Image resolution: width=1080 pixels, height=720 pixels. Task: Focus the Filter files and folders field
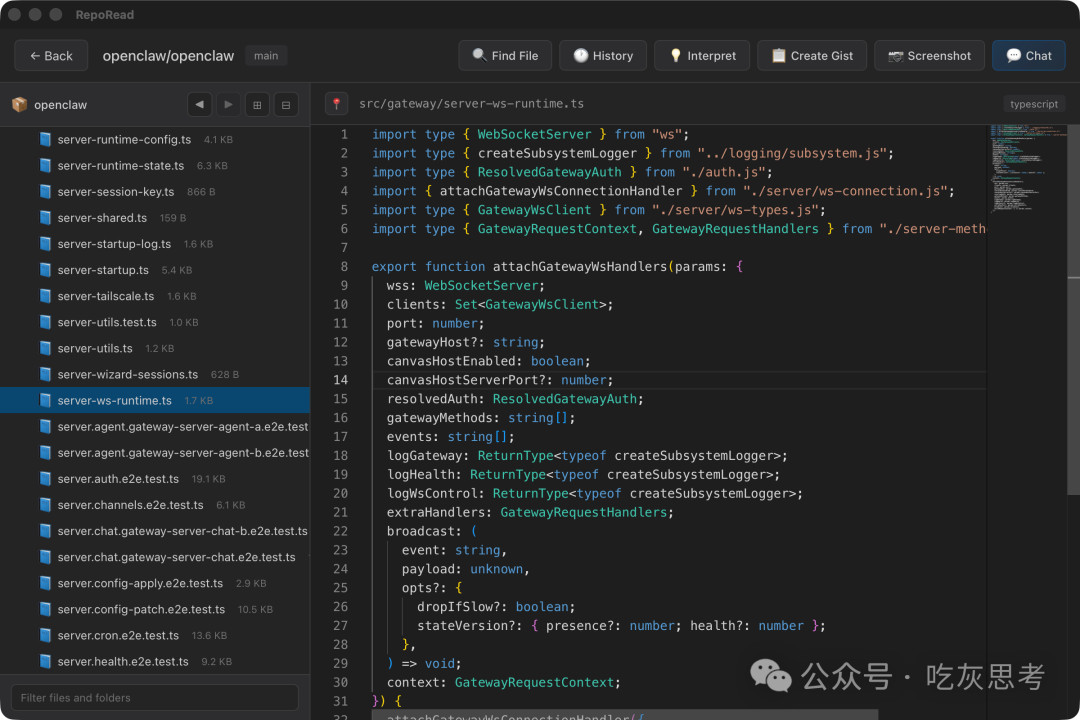click(155, 698)
